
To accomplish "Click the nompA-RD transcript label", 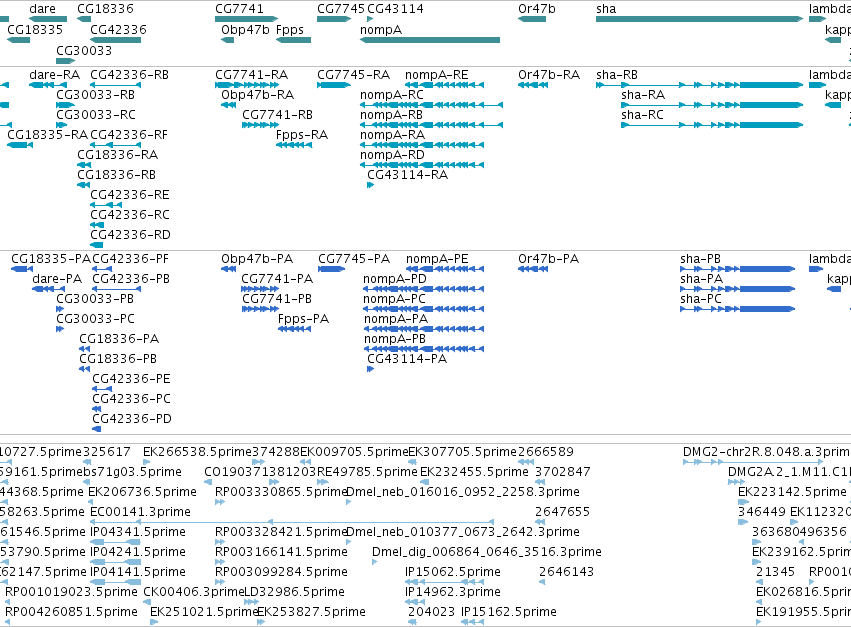I will click(392, 154).
